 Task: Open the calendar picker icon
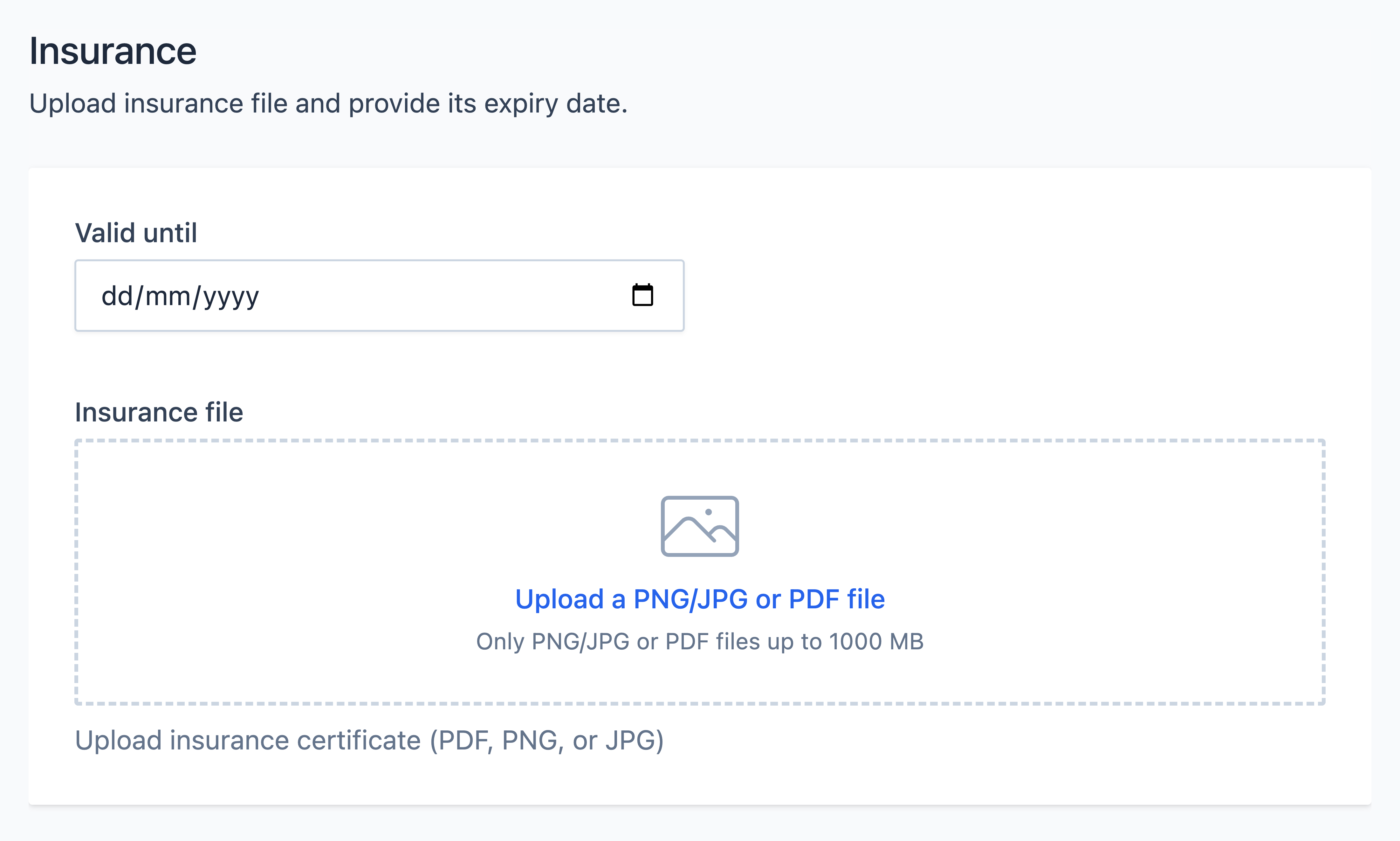(642, 295)
